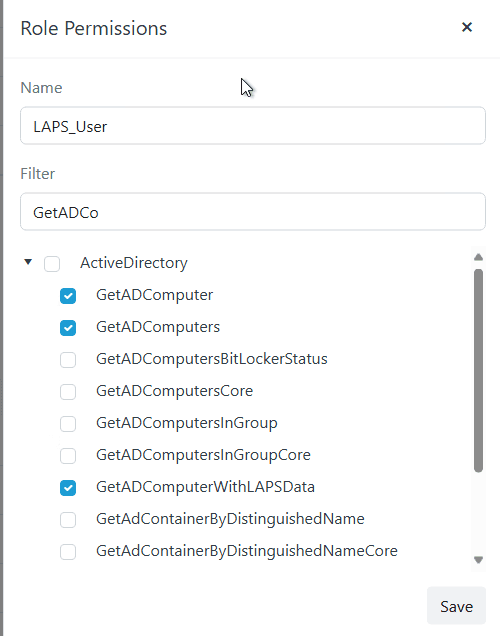The height and width of the screenshot is (636, 500).
Task: Enable GetADComputersInGroup permission
Action: 68,424
